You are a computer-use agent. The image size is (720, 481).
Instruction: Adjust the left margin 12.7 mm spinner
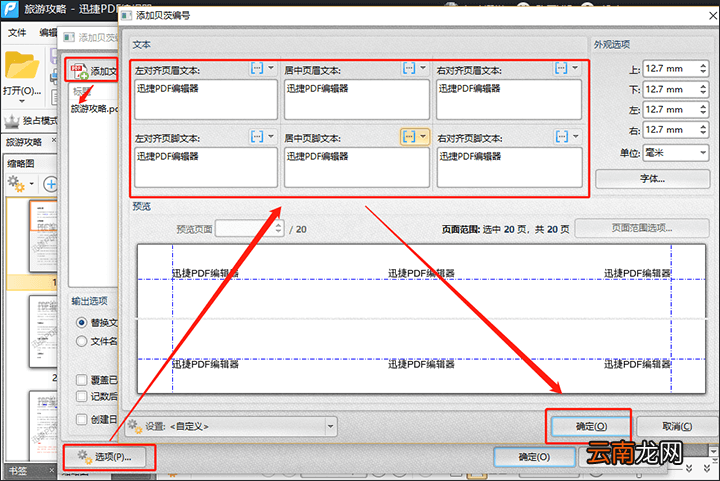703,109
